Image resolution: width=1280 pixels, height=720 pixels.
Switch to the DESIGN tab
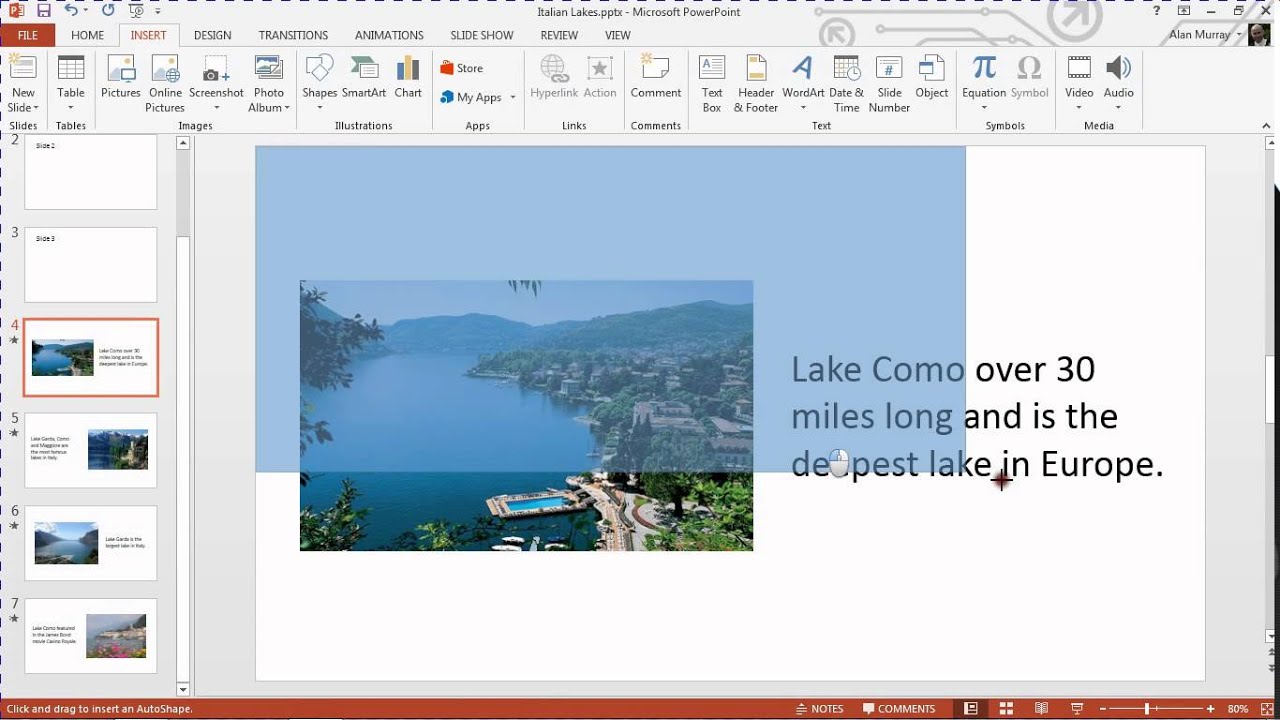(212, 35)
